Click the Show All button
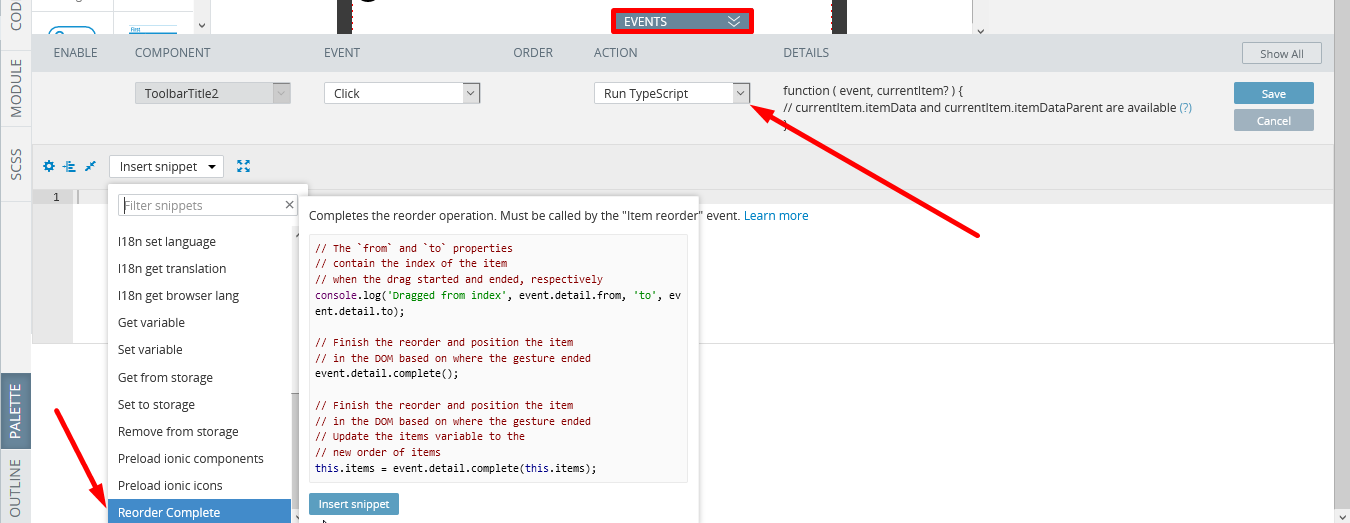The width and height of the screenshot is (1350, 523). click(x=1282, y=54)
